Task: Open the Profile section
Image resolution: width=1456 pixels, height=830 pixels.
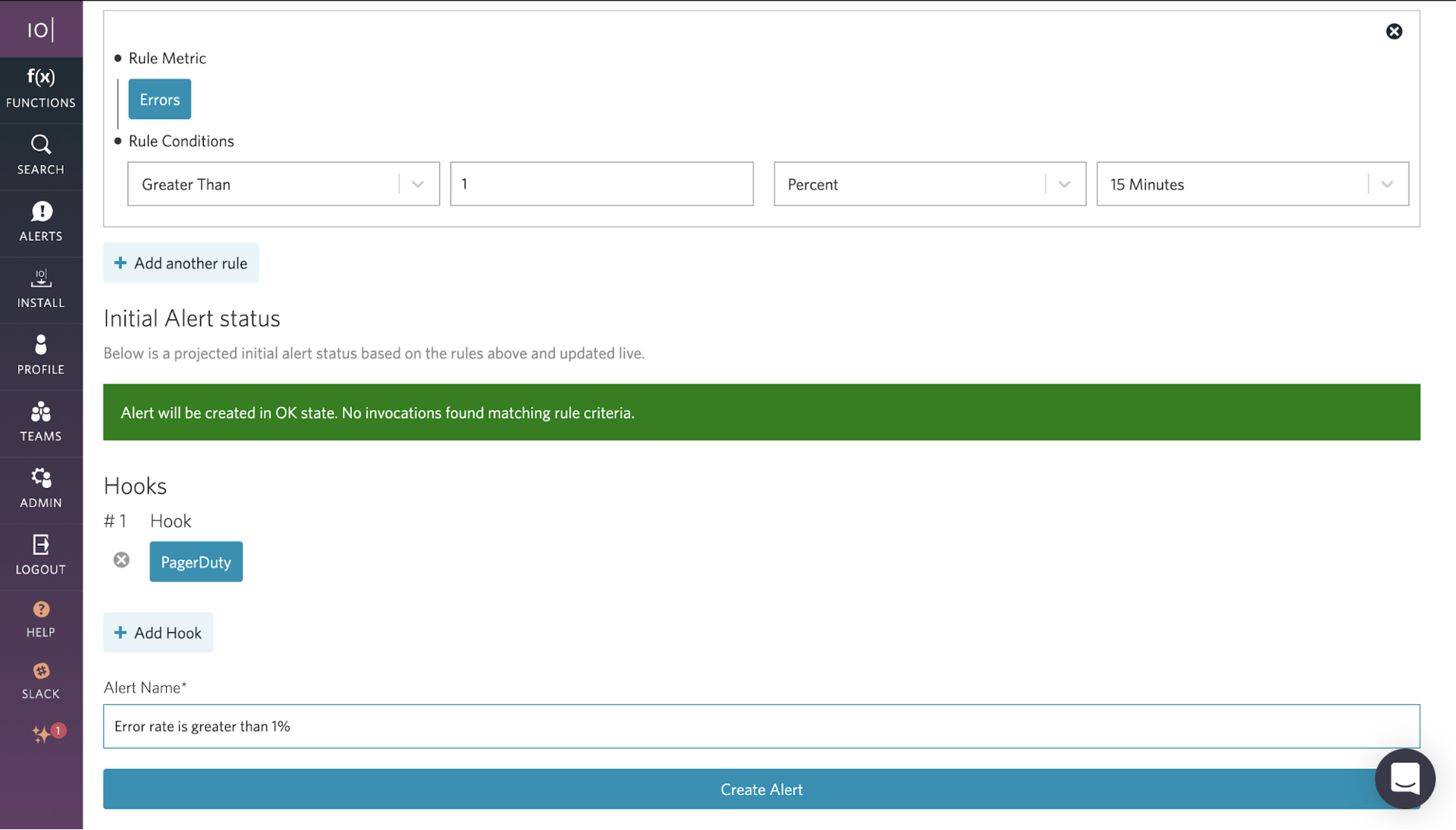Action: tap(41, 355)
